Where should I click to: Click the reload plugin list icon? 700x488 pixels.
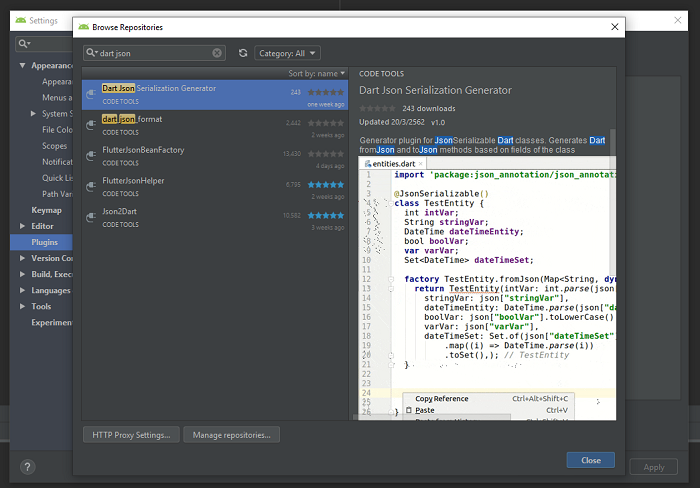tap(243, 53)
